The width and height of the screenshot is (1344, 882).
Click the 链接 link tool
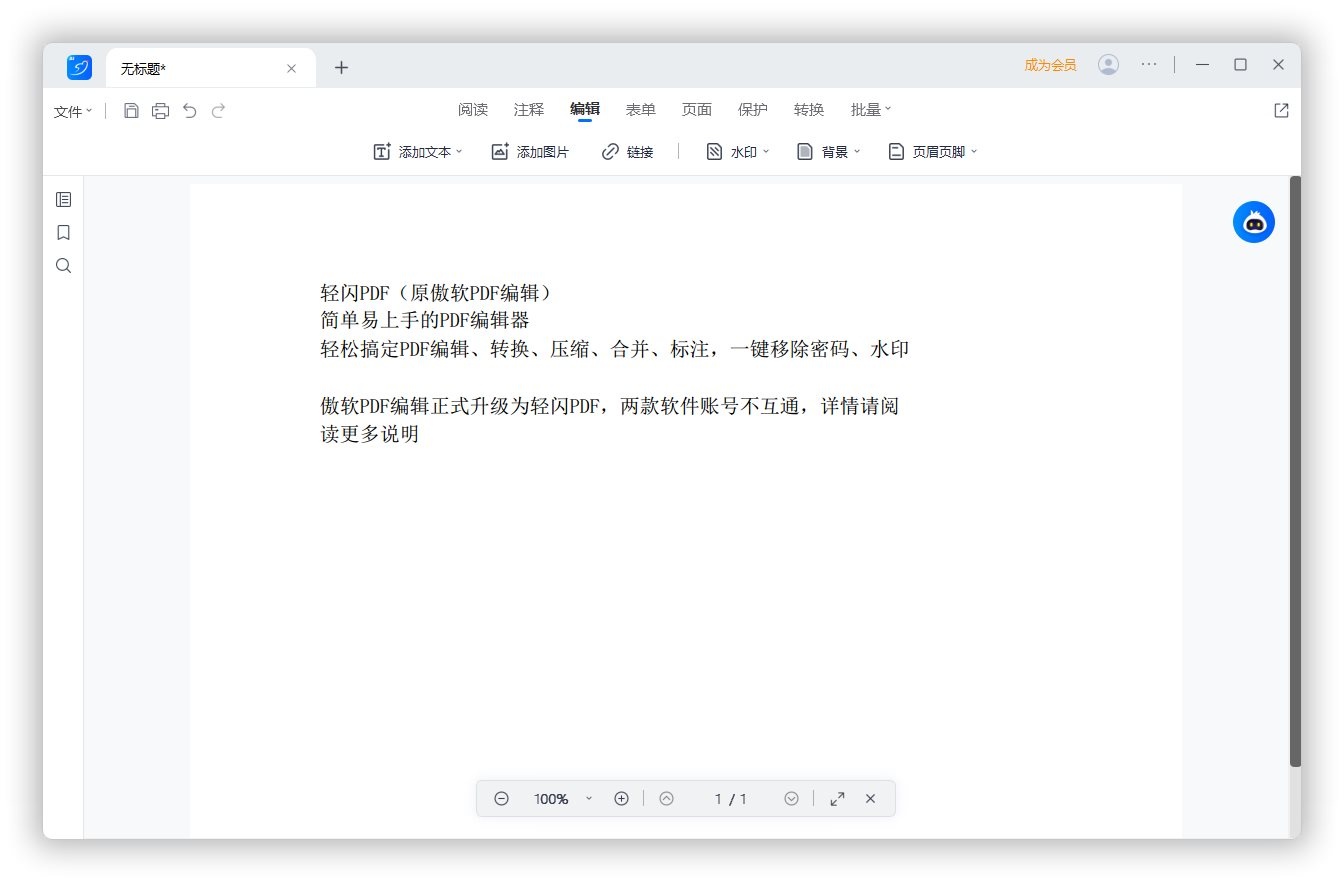pyautogui.click(x=627, y=152)
